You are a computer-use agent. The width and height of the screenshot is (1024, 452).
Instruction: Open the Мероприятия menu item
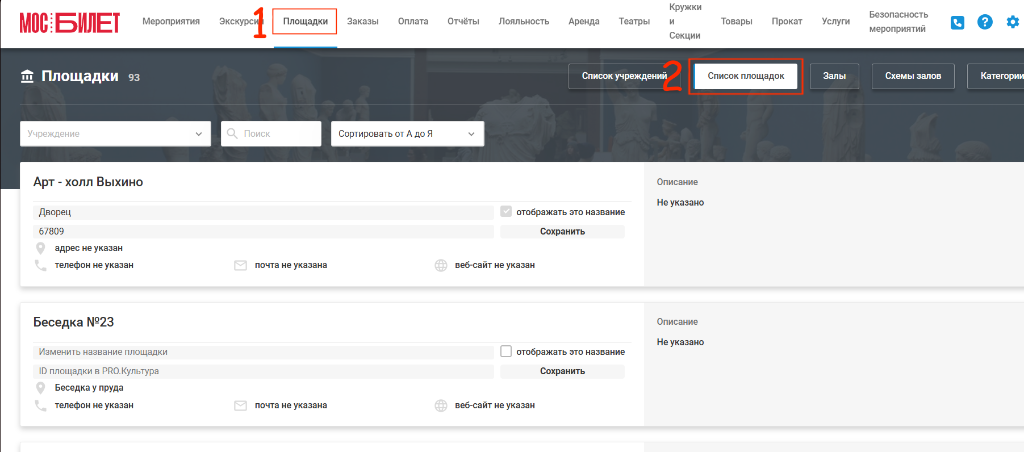(x=171, y=22)
